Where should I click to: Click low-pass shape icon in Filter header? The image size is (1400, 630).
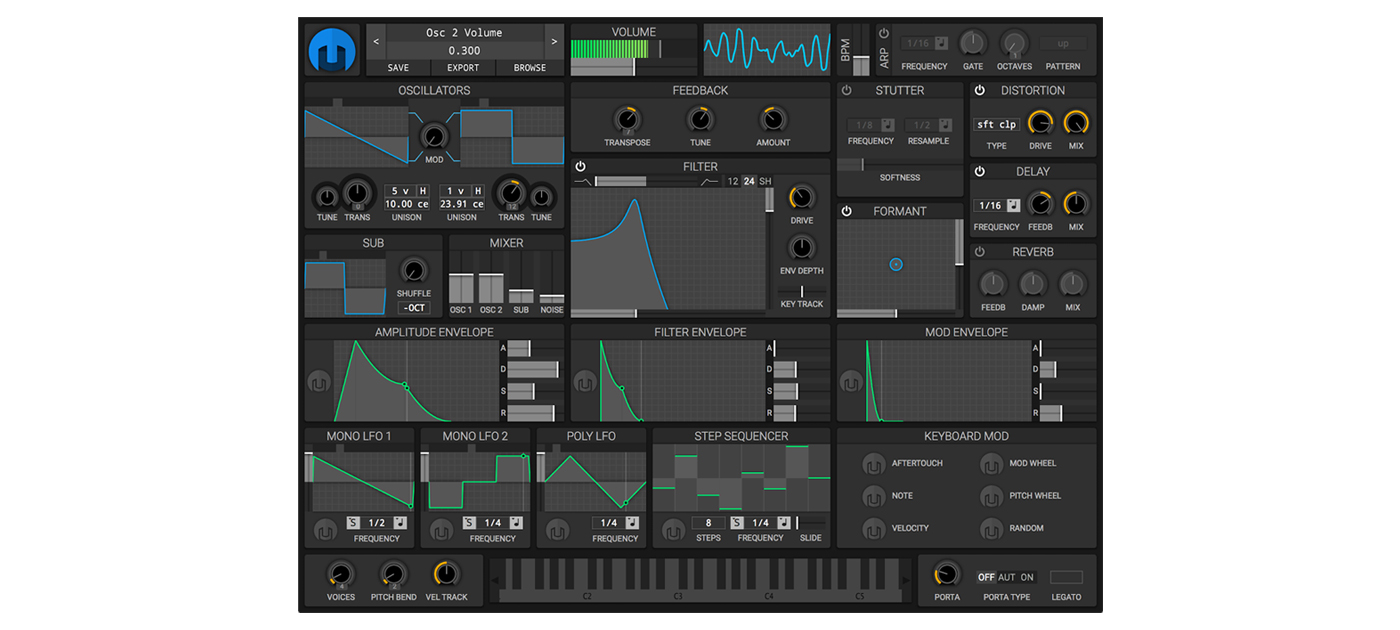pyautogui.click(x=582, y=182)
